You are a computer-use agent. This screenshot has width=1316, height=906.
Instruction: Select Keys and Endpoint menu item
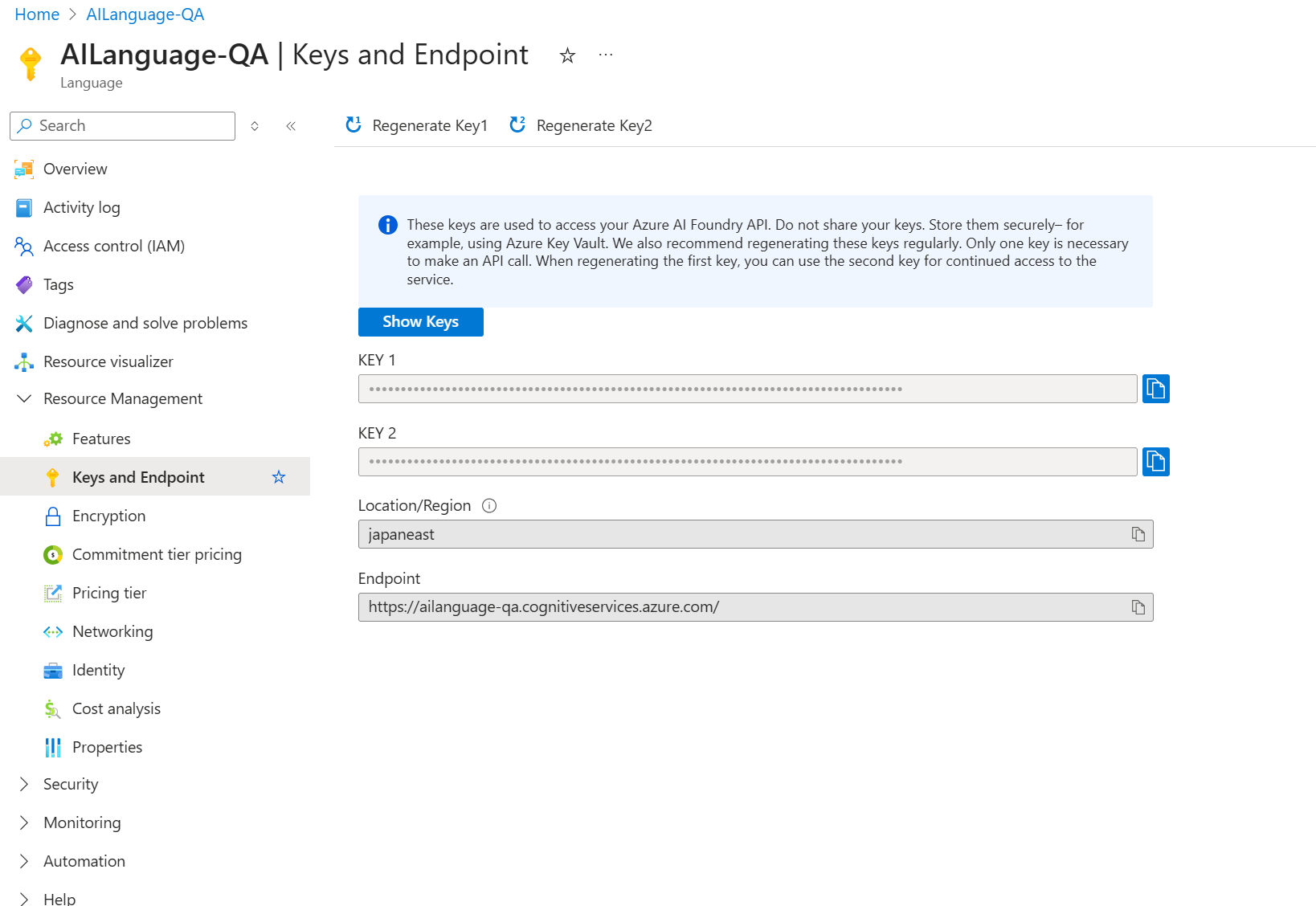tap(155, 477)
